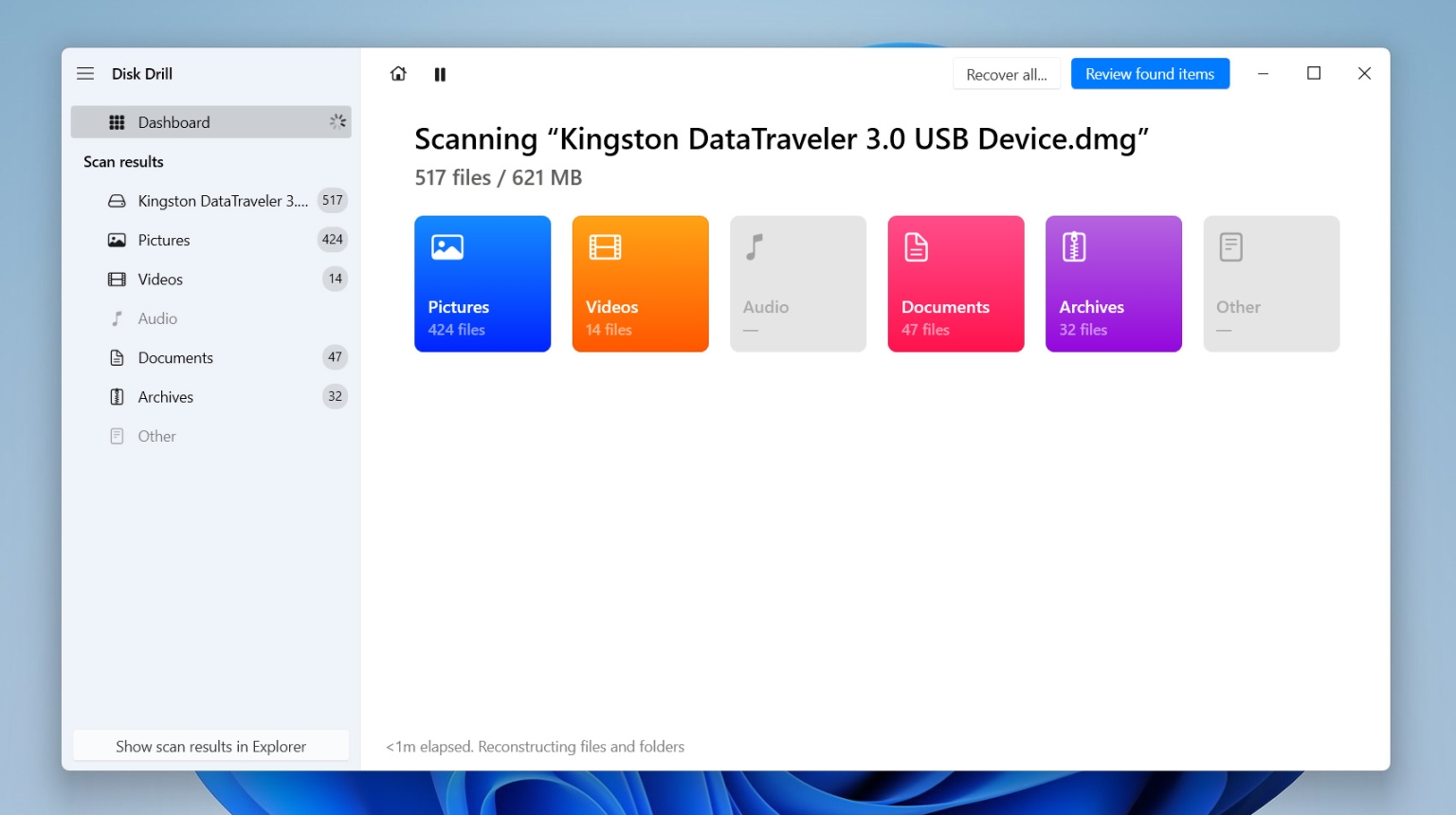
Task: Open the gray Audio card
Action: 798,283
